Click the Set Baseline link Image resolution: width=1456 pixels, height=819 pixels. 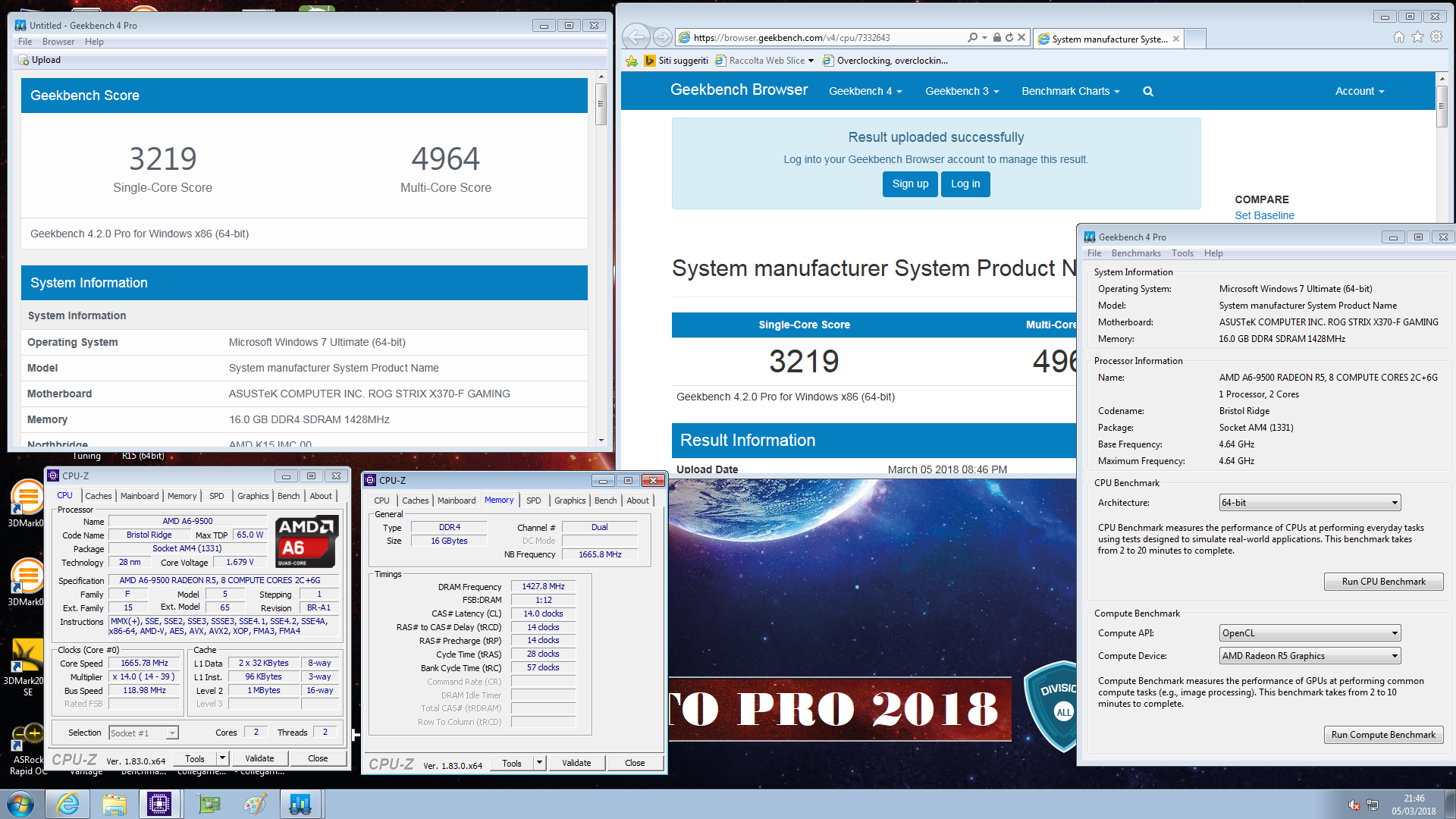click(x=1264, y=215)
